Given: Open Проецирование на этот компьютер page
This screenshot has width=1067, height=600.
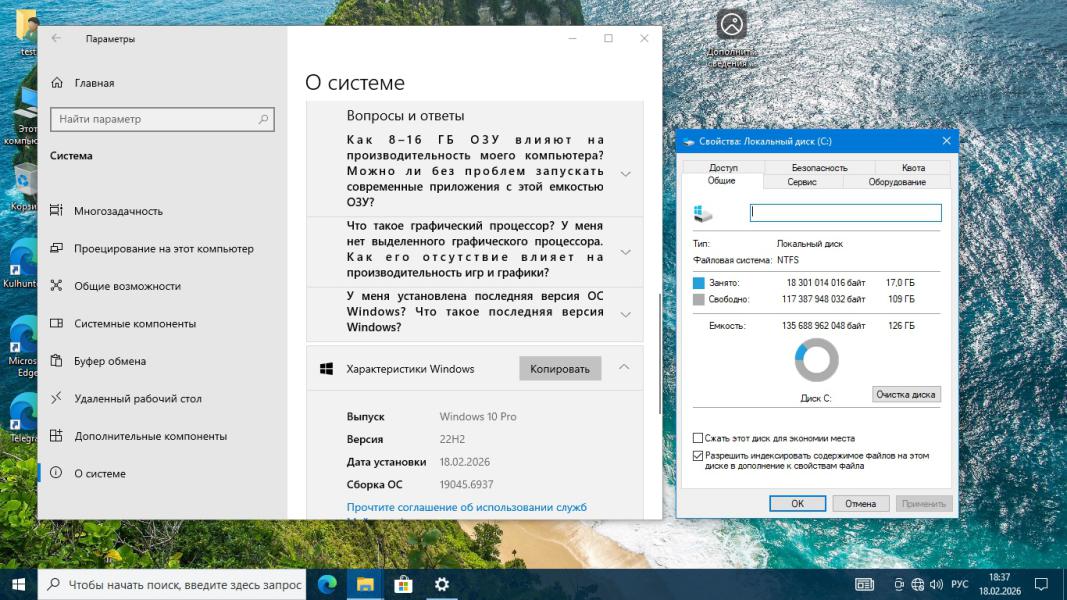Looking at the screenshot, I should pyautogui.click(x=163, y=248).
